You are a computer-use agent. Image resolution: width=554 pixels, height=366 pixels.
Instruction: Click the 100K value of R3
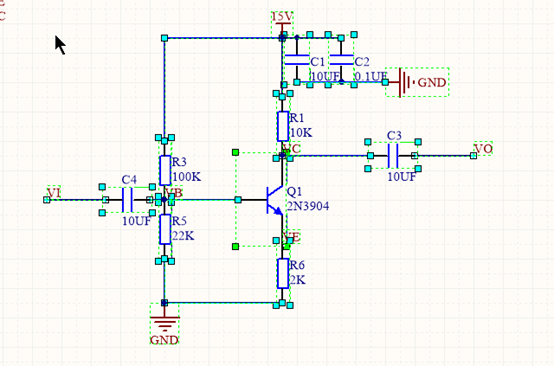[x=187, y=177]
